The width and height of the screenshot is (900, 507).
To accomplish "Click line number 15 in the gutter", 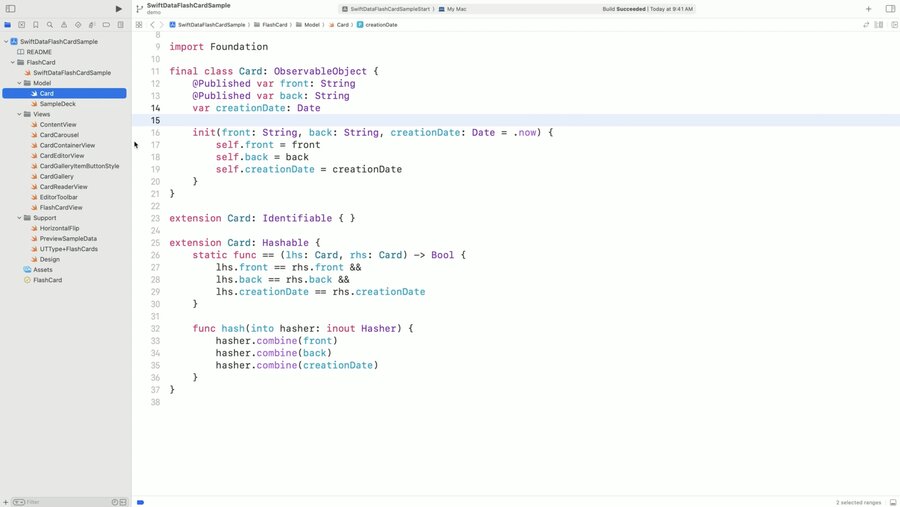I will (156, 120).
